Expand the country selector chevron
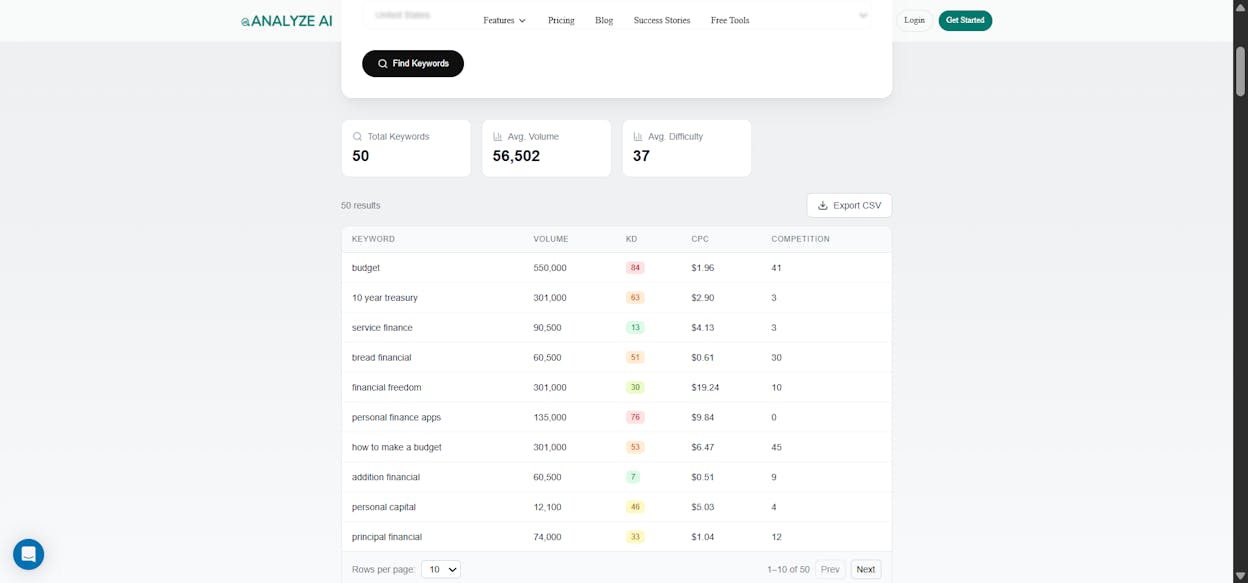The height and width of the screenshot is (583, 1248). (863, 15)
